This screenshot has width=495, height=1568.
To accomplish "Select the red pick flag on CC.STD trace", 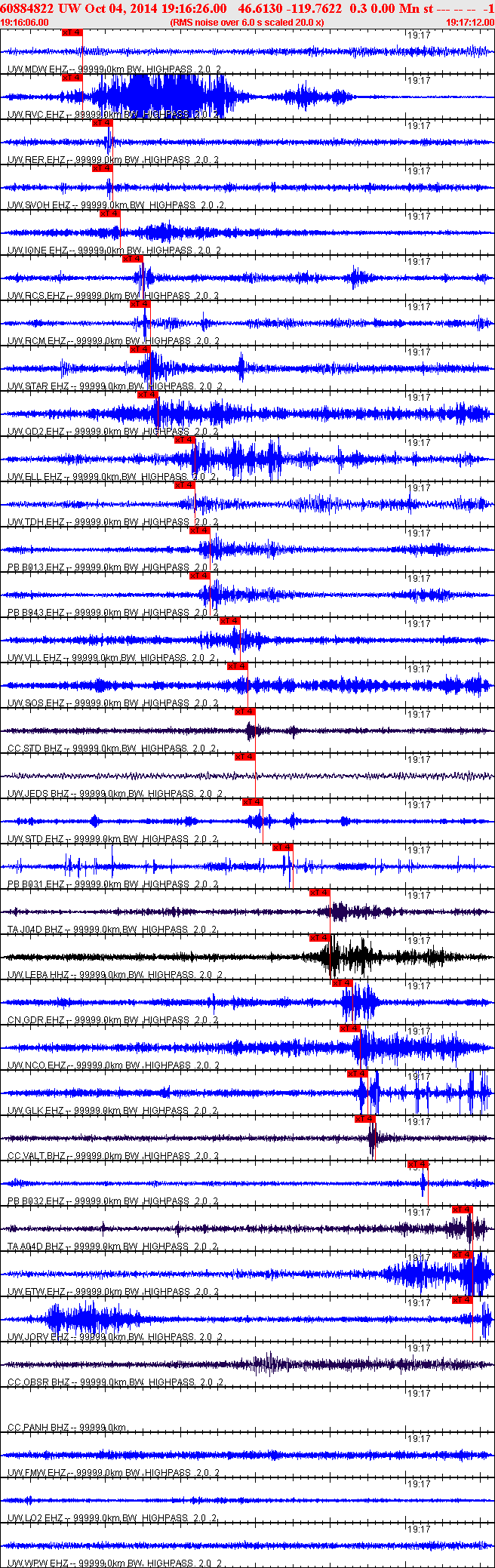I will click(x=245, y=712).
